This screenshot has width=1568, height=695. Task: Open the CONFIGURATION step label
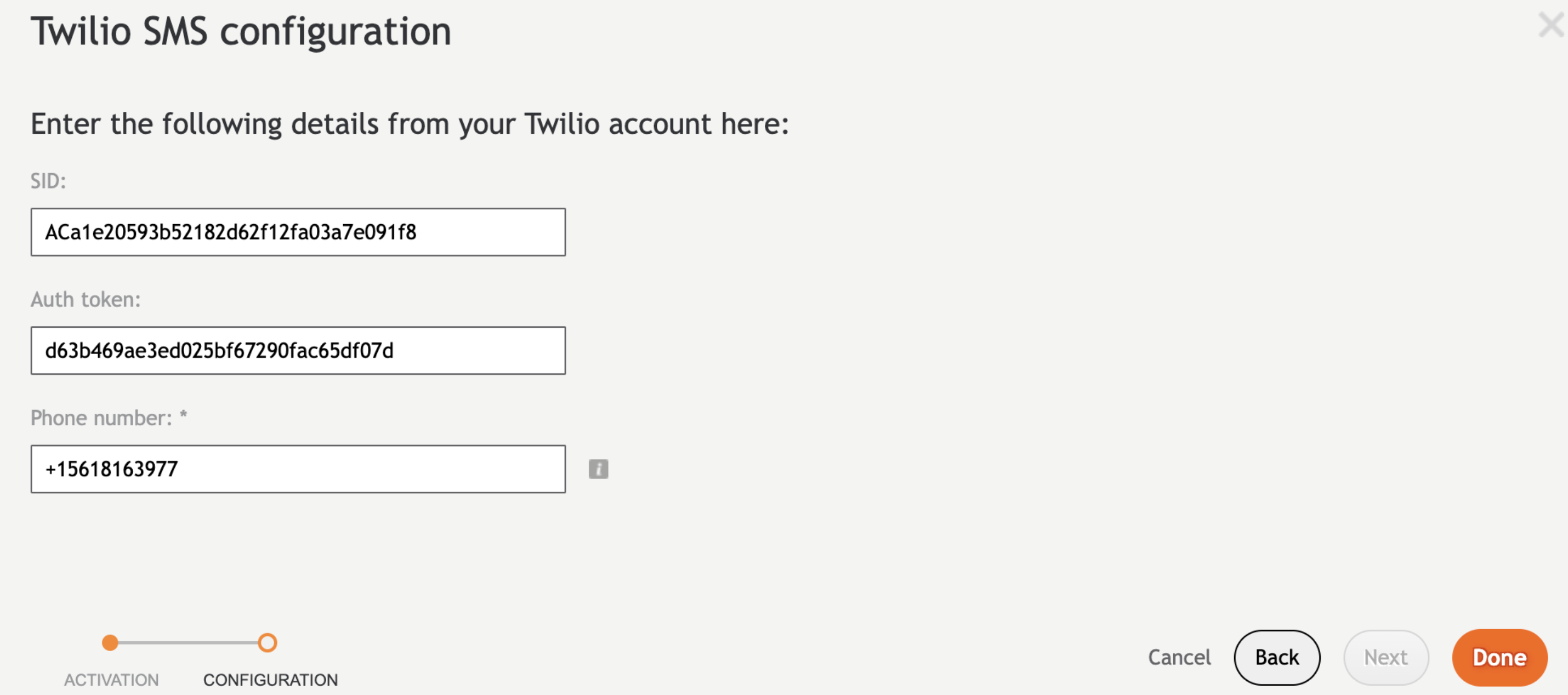(x=270, y=680)
